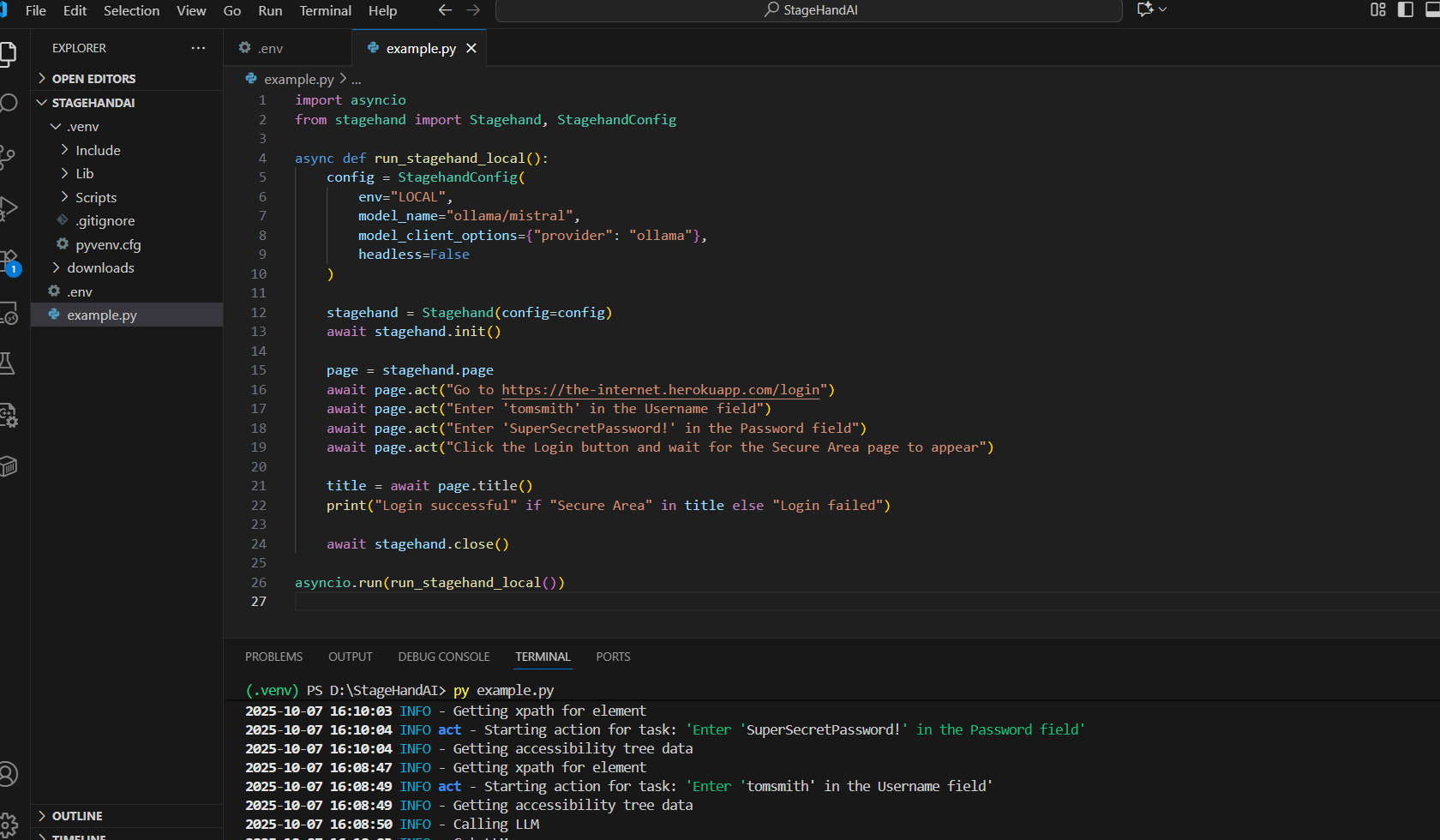Screen dimensions: 1440x840
Task: Expand the OPEN EDITORS section
Action: click(x=93, y=79)
